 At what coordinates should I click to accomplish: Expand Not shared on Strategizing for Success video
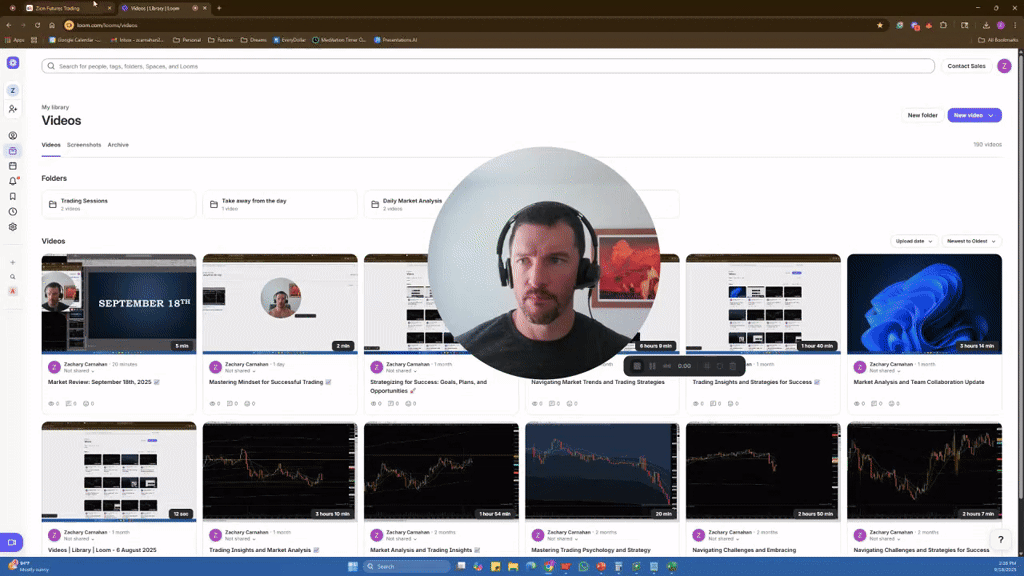click(401, 370)
